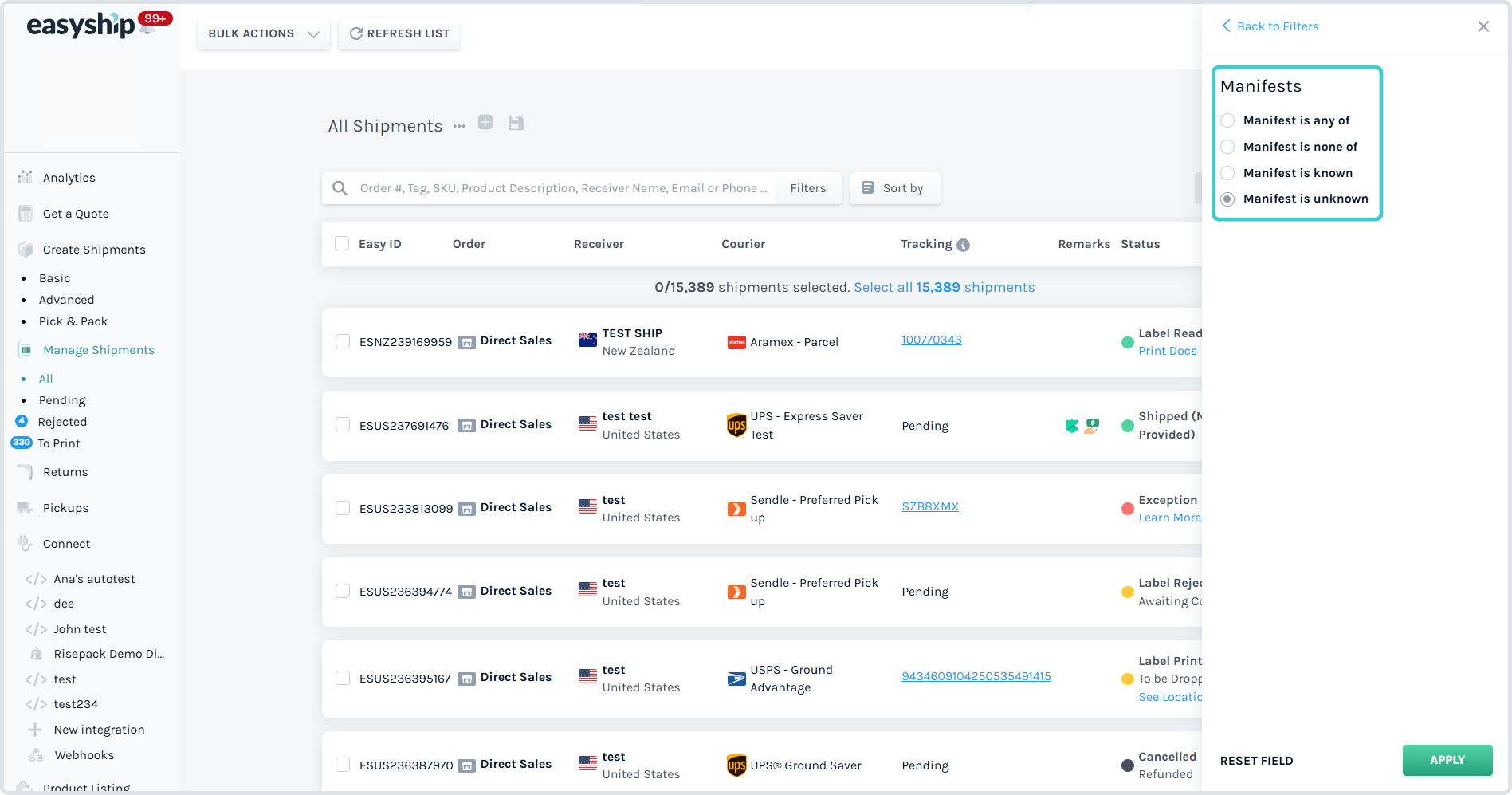Go to Analytics in the sidebar
This screenshot has height=795, width=1512.
(x=69, y=178)
